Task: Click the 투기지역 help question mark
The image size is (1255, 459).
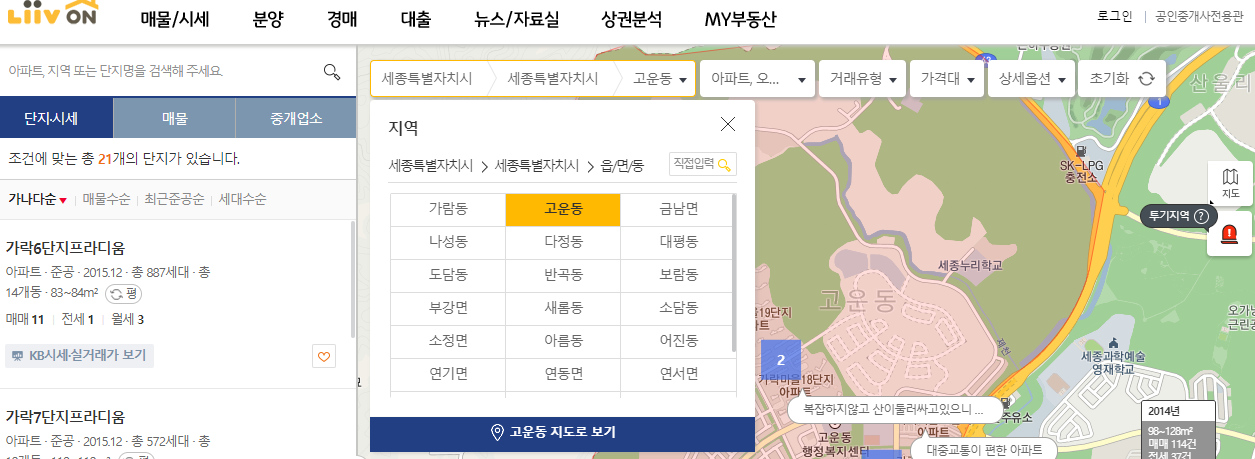Action: click(1201, 216)
